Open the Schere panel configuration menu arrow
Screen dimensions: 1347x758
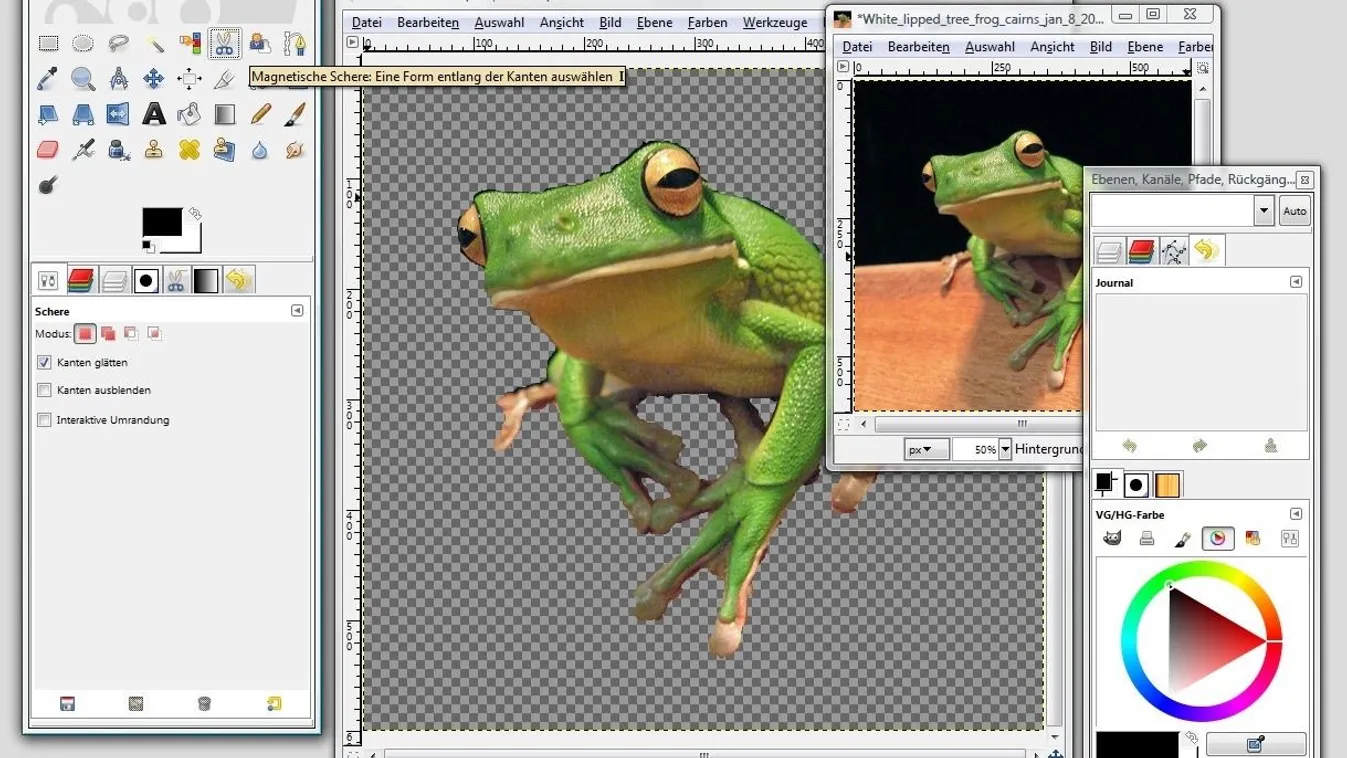(297, 311)
